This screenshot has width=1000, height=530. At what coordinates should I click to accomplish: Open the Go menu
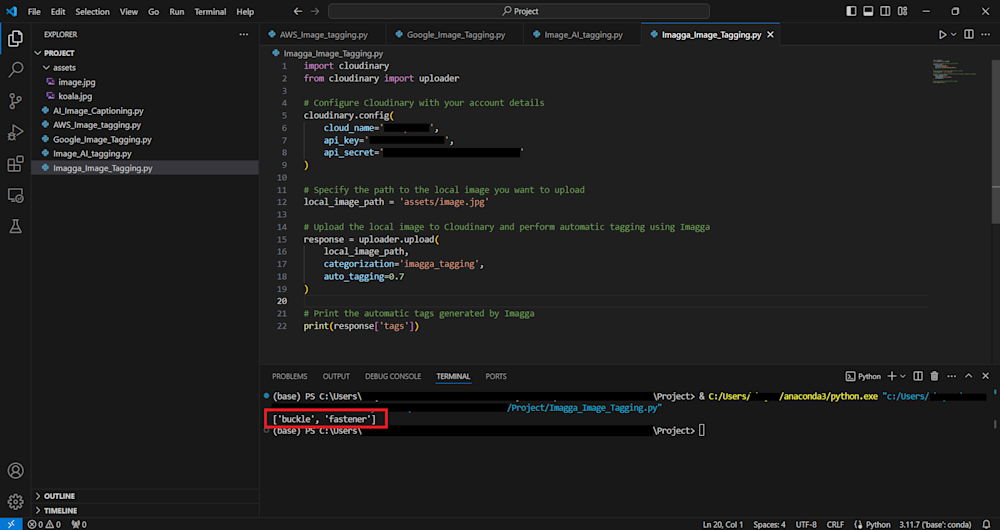pyautogui.click(x=154, y=11)
